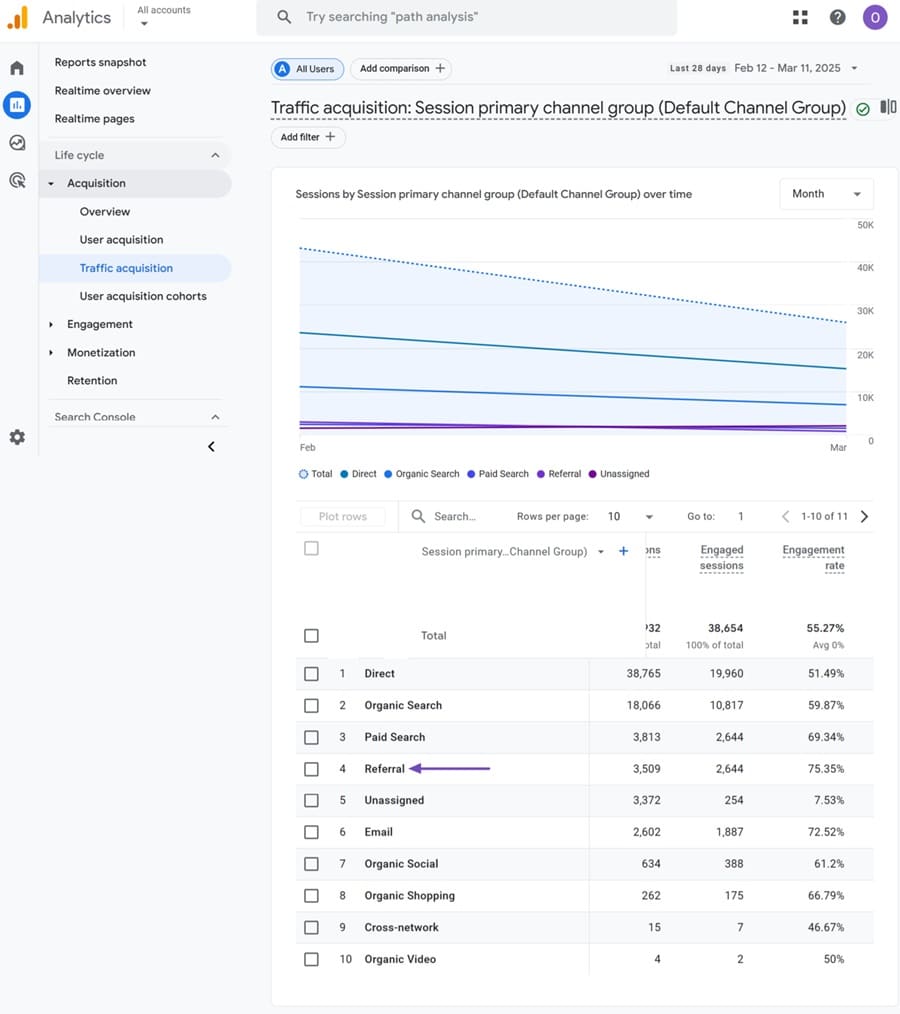This screenshot has height=1014, width=900.
Task: Click the Add comparison button
Action: pyautogui.click(x=401, y=69)
